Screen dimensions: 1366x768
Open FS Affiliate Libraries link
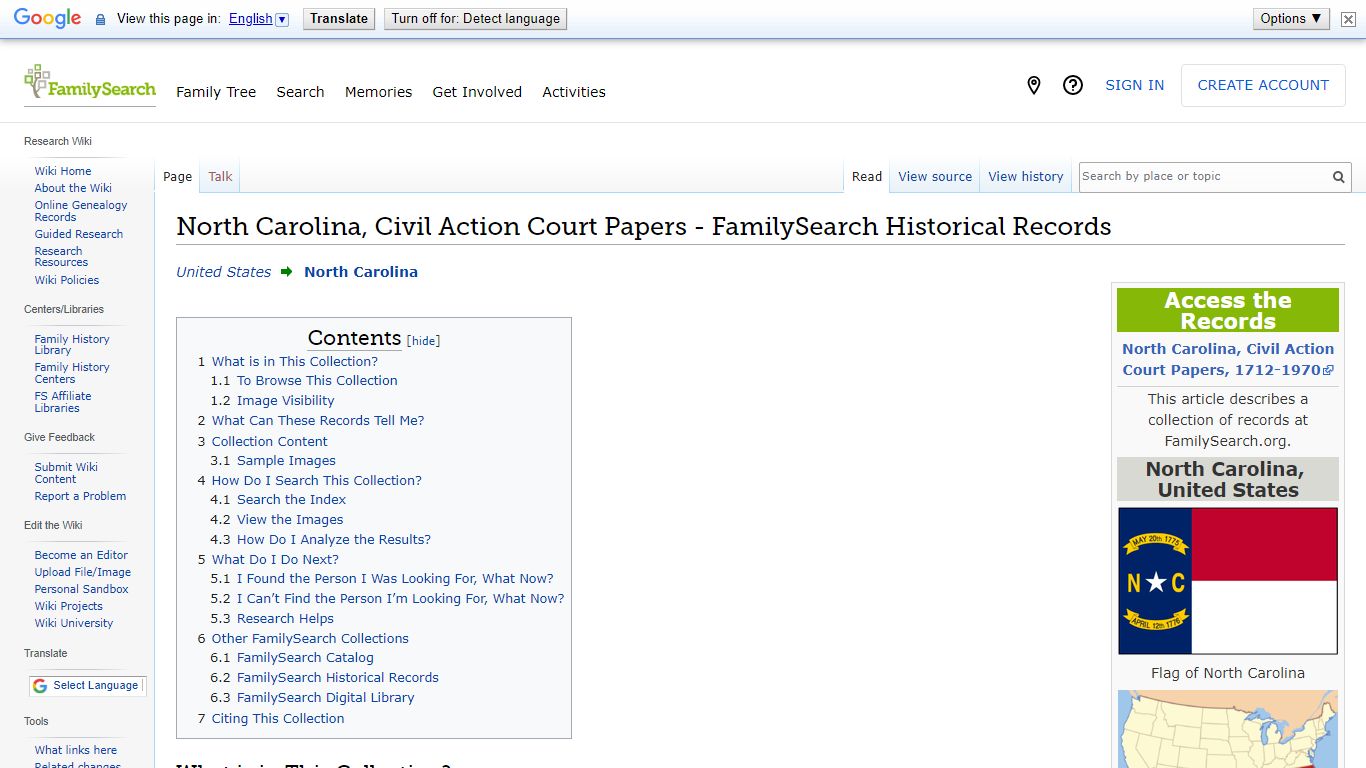click(63, 402)
